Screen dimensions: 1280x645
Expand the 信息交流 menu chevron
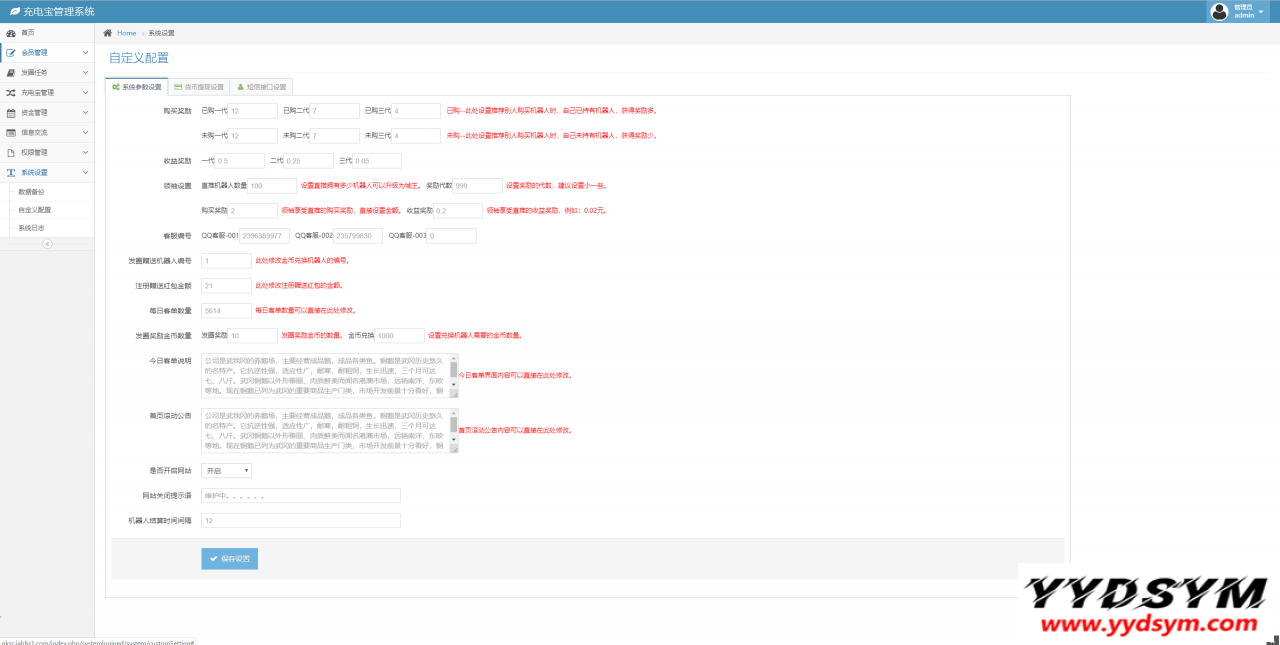pos(85,132)
